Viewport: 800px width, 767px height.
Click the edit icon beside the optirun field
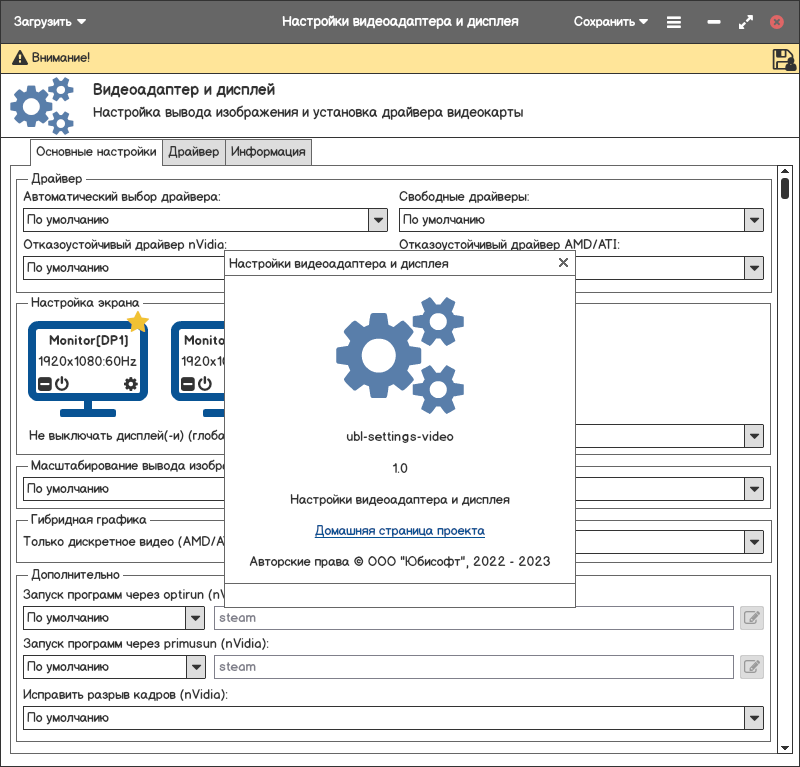(x=752, y=618)
